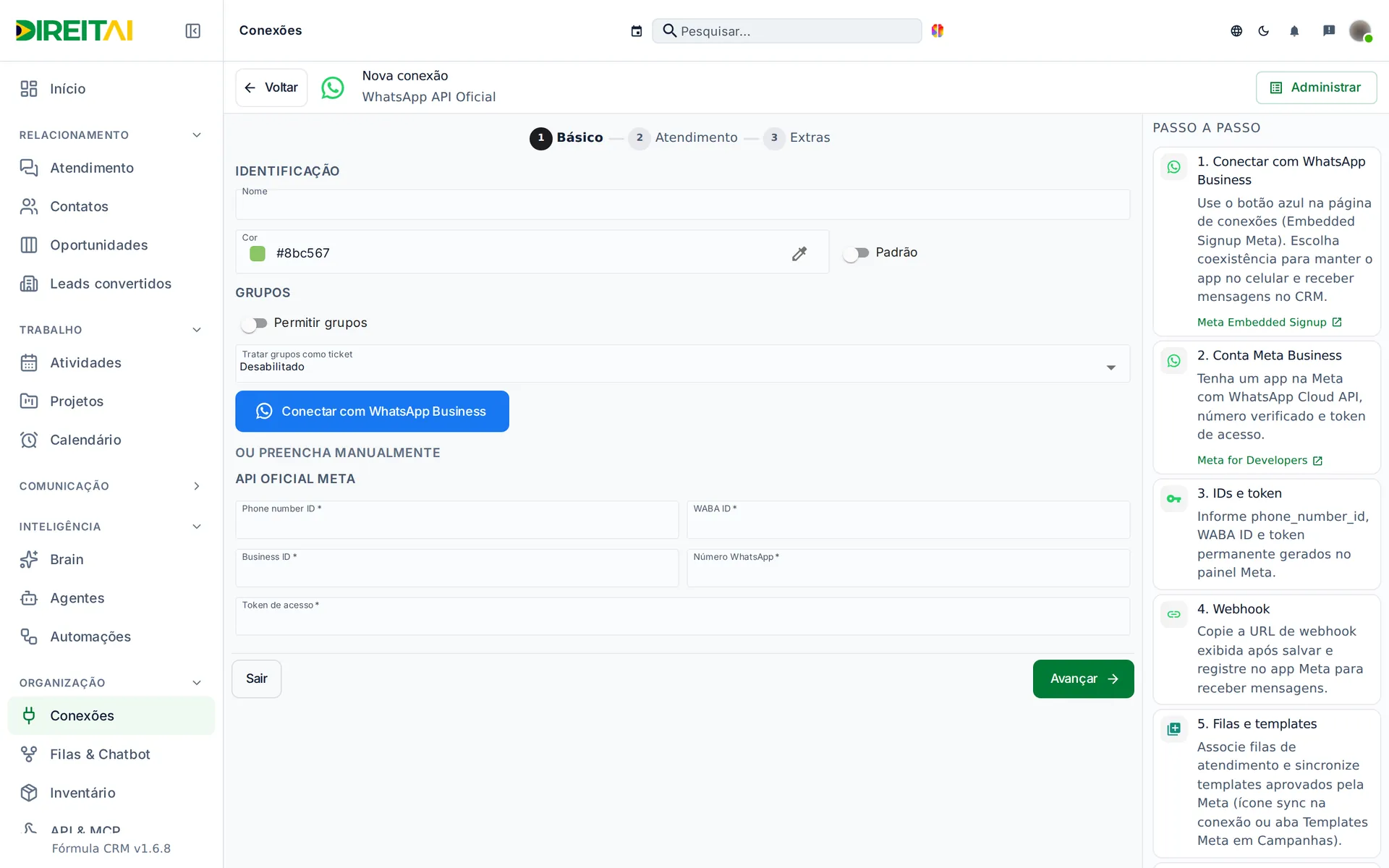Open Contatos in sidebar

click(111, 206)
